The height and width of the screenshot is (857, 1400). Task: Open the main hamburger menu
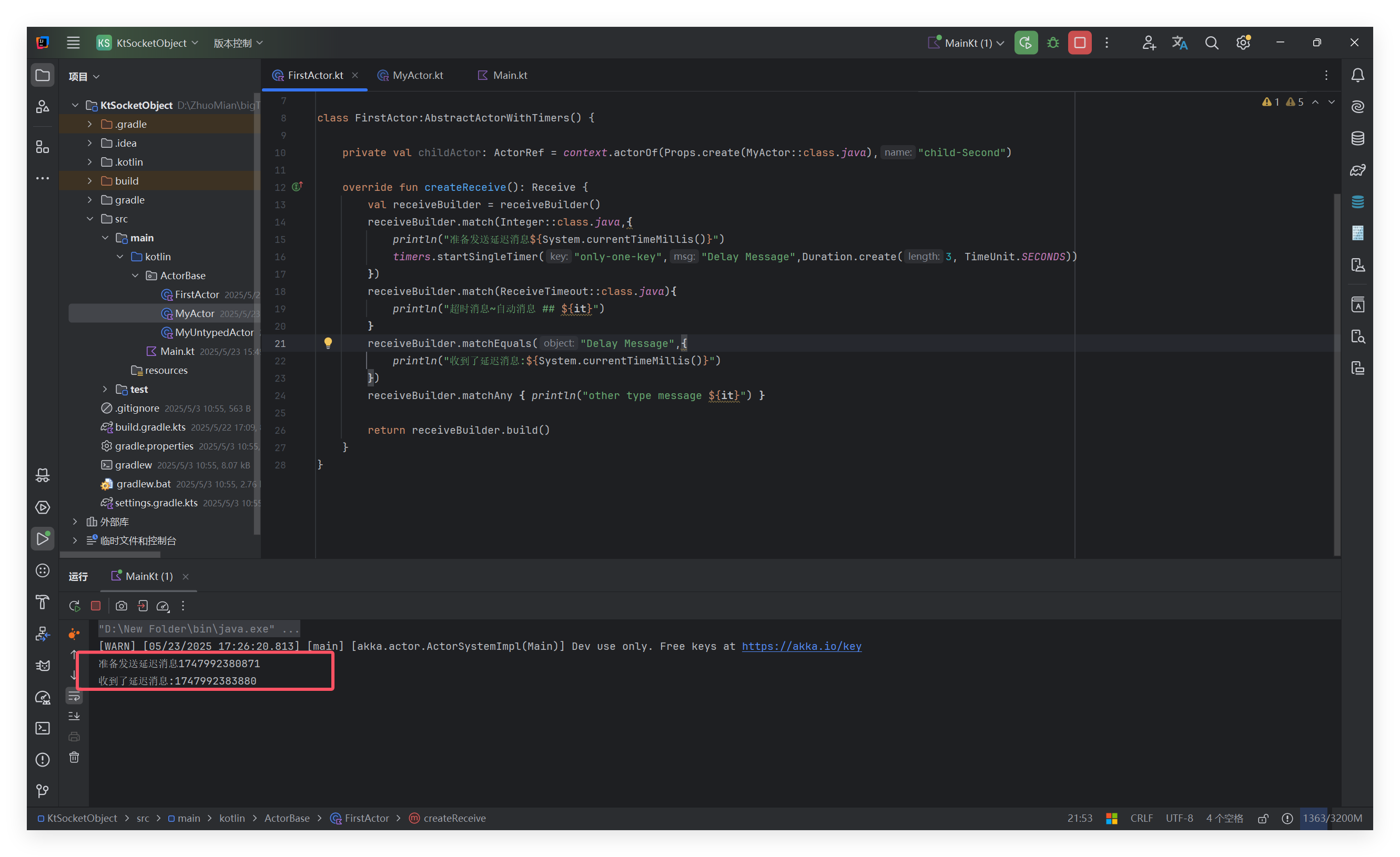pos(73,43)
